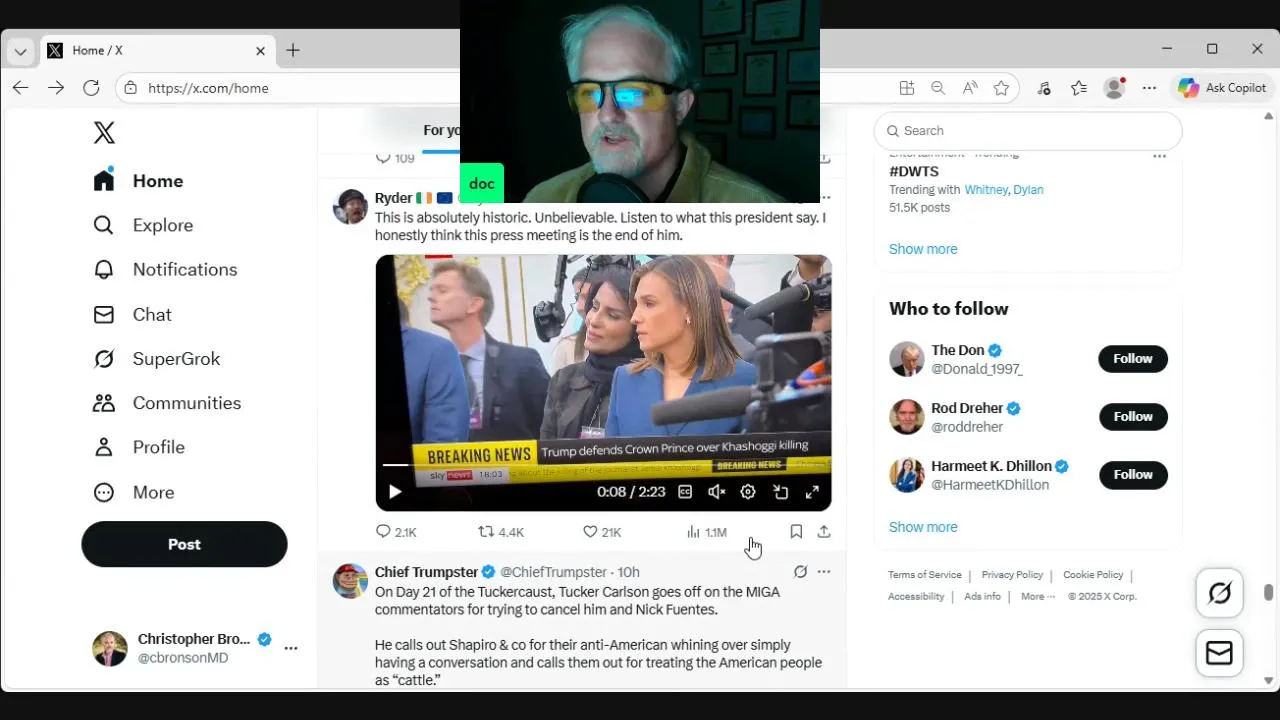Open Grok action icon on Chief Trumpster post
Viewport: 1280px width, 720px height.
click(800, 572)
